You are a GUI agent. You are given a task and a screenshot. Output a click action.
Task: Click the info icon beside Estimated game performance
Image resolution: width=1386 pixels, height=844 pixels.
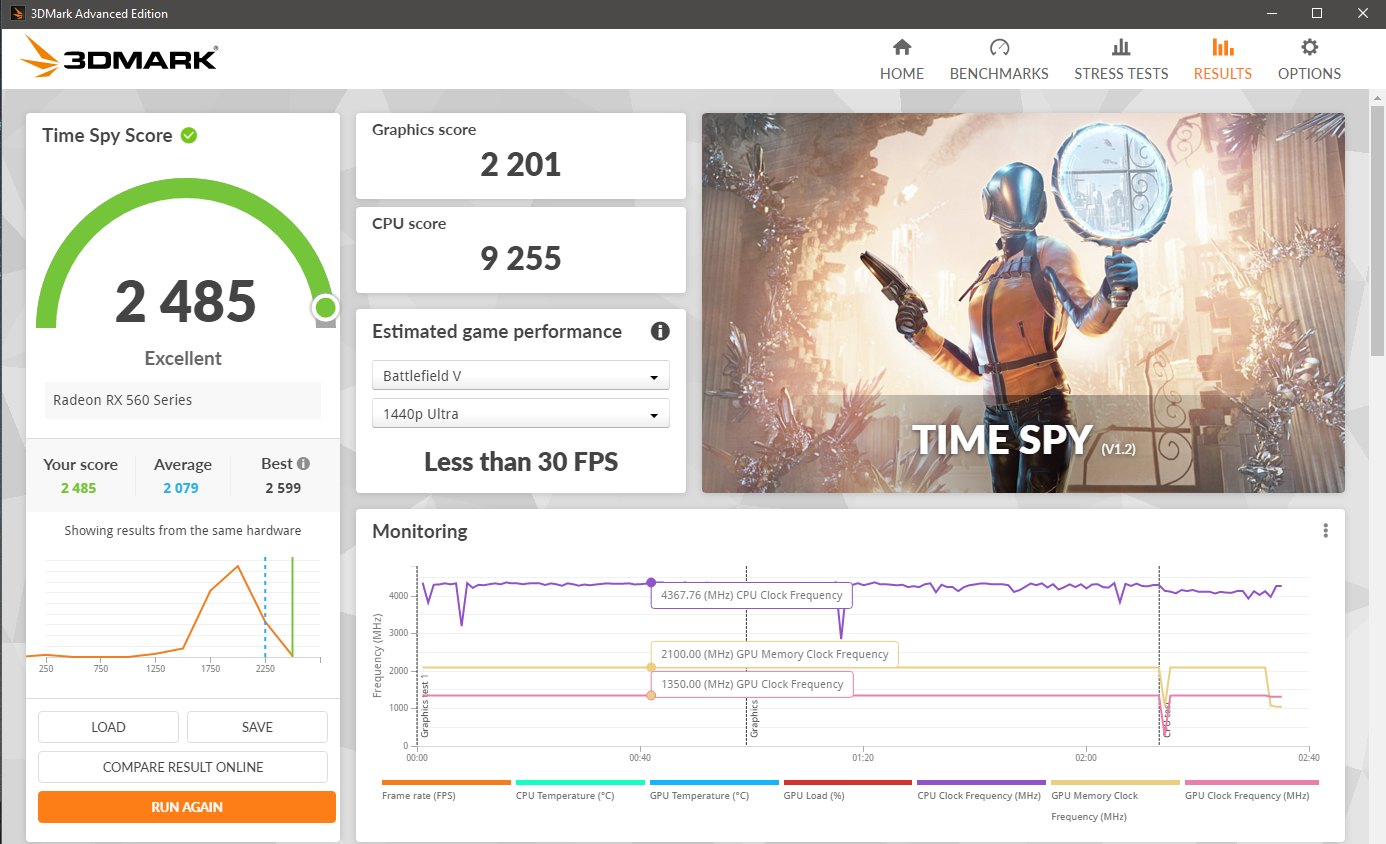pos(660,331)
